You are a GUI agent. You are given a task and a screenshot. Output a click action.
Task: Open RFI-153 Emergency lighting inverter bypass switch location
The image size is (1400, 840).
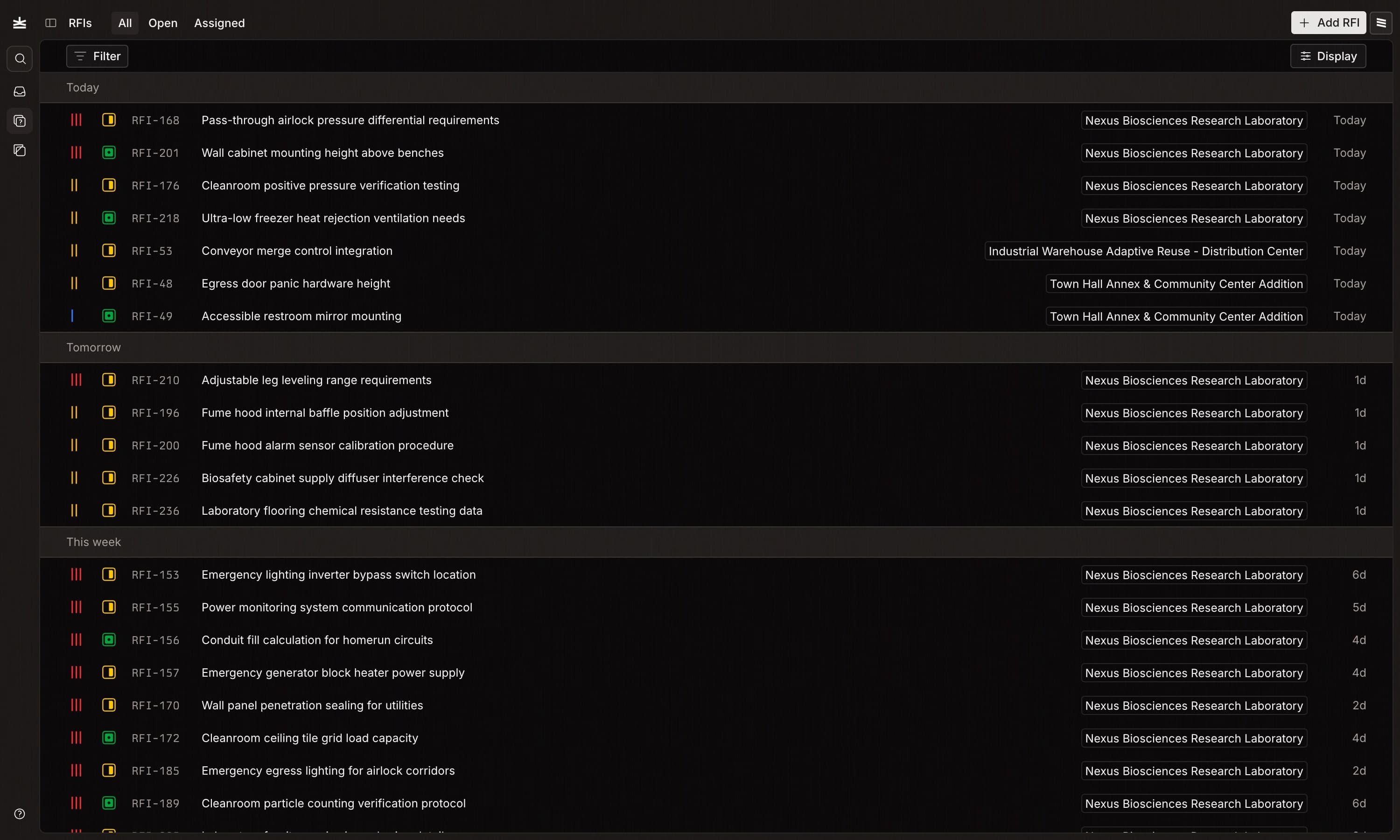(339, 574)
